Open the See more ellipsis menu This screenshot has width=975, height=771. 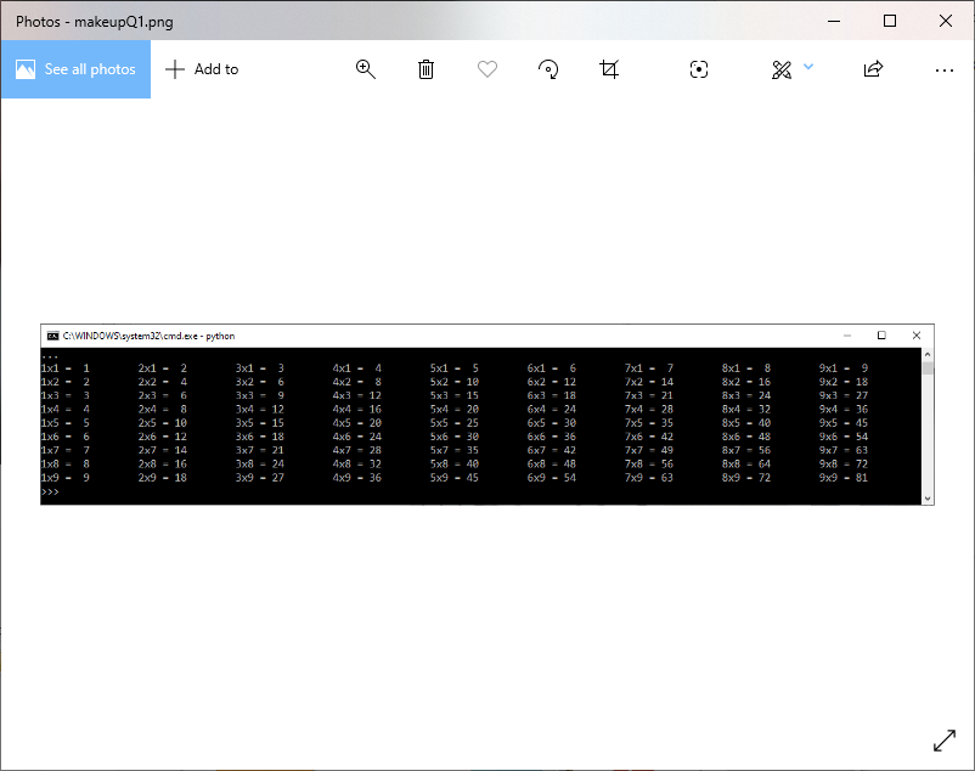(x=945, y=69)
